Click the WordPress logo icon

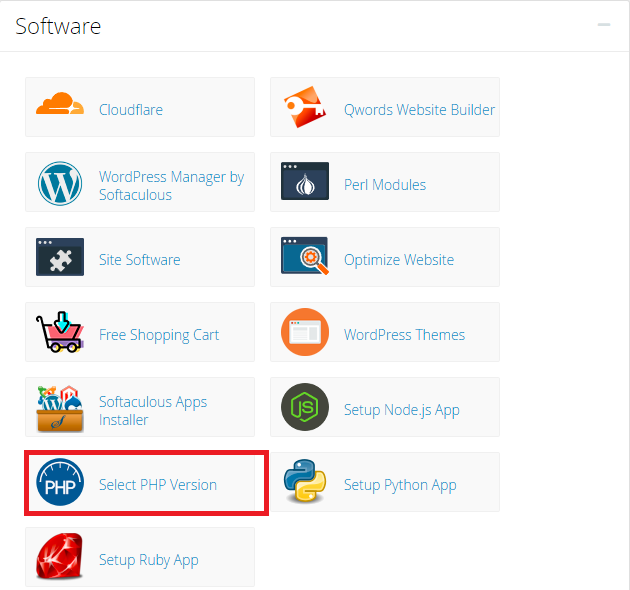(x=60, y=184)
